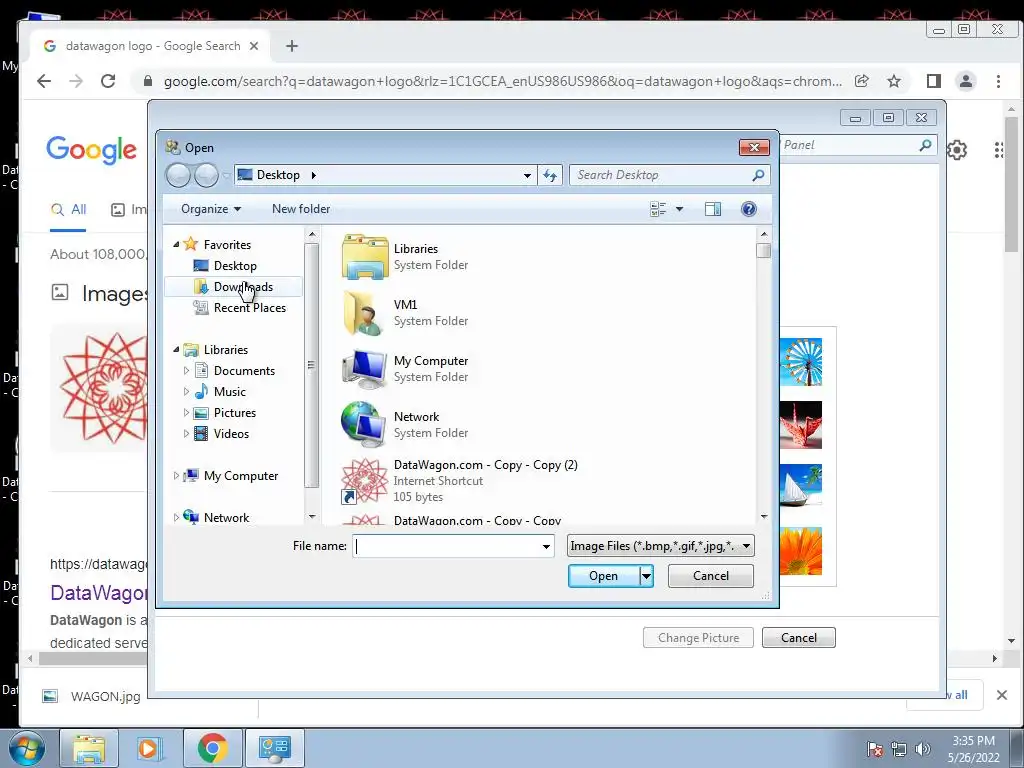Open the Image Files type filter dropdown
Screen dimensions: 1024x768
tap(660, 546)
